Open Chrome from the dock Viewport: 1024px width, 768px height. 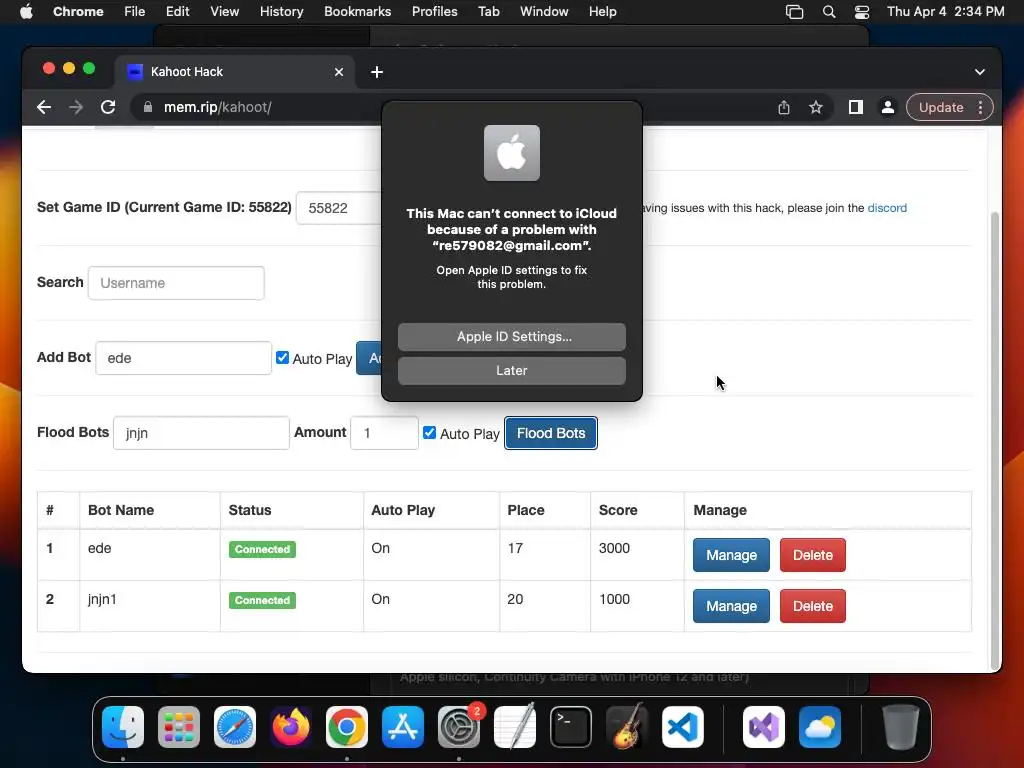[x=347, y=727]
